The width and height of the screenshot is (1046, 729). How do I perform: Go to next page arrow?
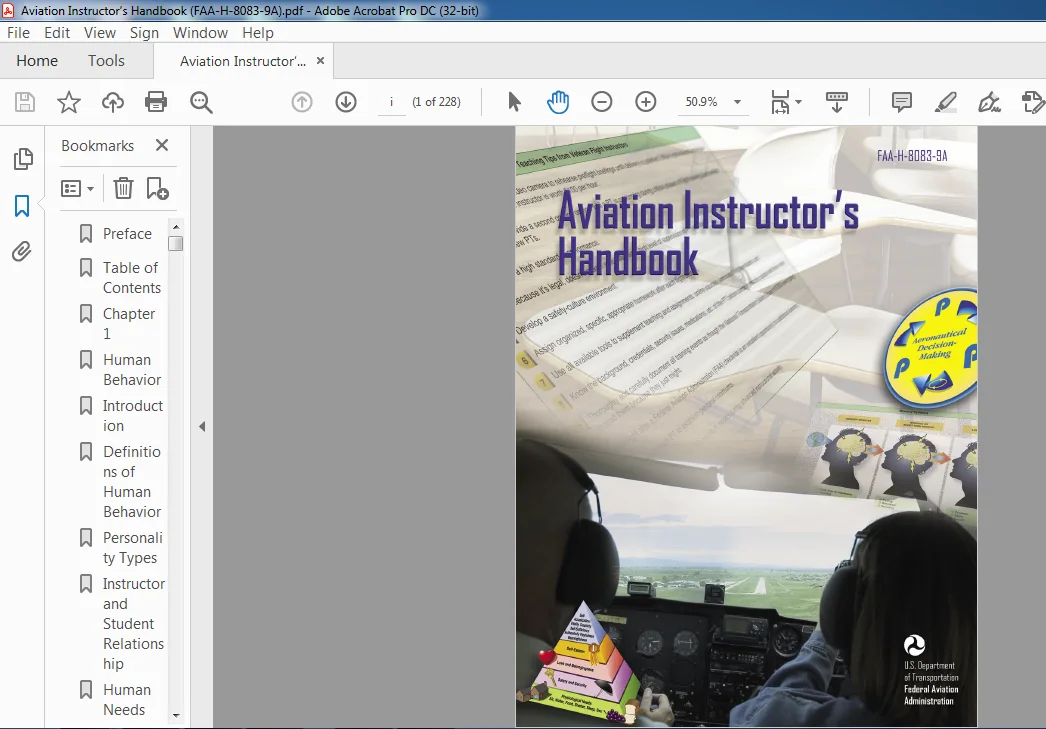346,102
